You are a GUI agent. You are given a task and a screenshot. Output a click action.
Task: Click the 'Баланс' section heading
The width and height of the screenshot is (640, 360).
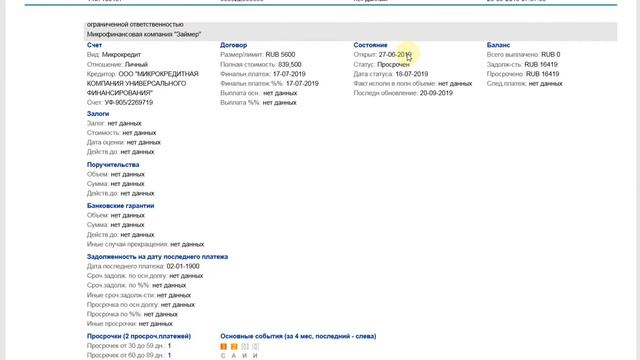pyautogui.click(x=498, y=45)
